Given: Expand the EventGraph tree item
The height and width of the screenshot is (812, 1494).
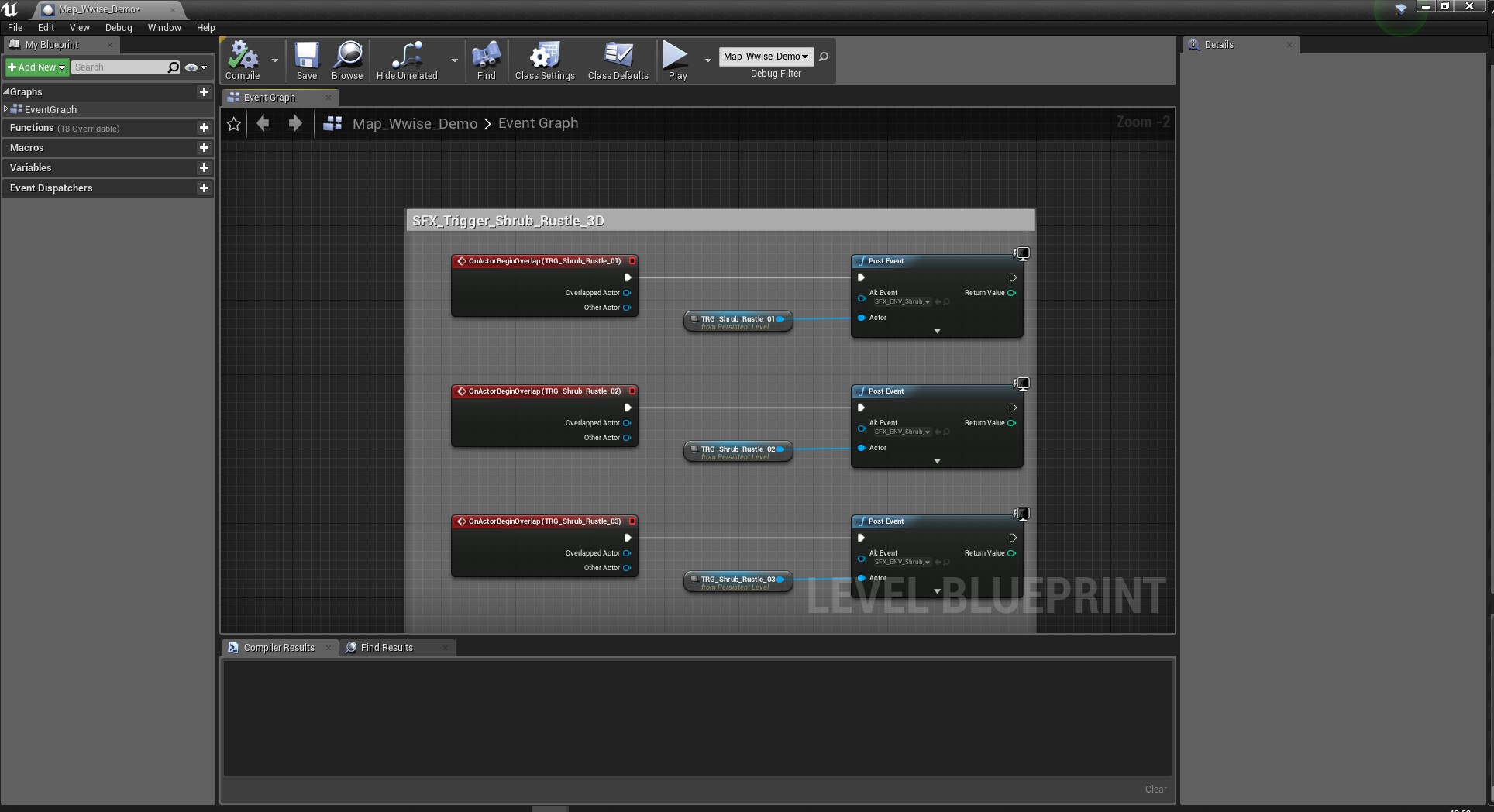Looking at the screenshot, I should pyautogui.click(x=6, y=109).
